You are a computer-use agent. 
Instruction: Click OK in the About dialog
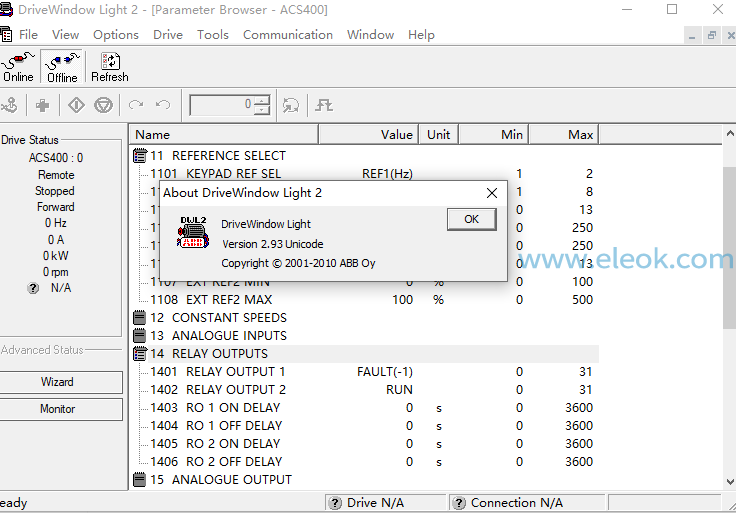tap(471, 219)
